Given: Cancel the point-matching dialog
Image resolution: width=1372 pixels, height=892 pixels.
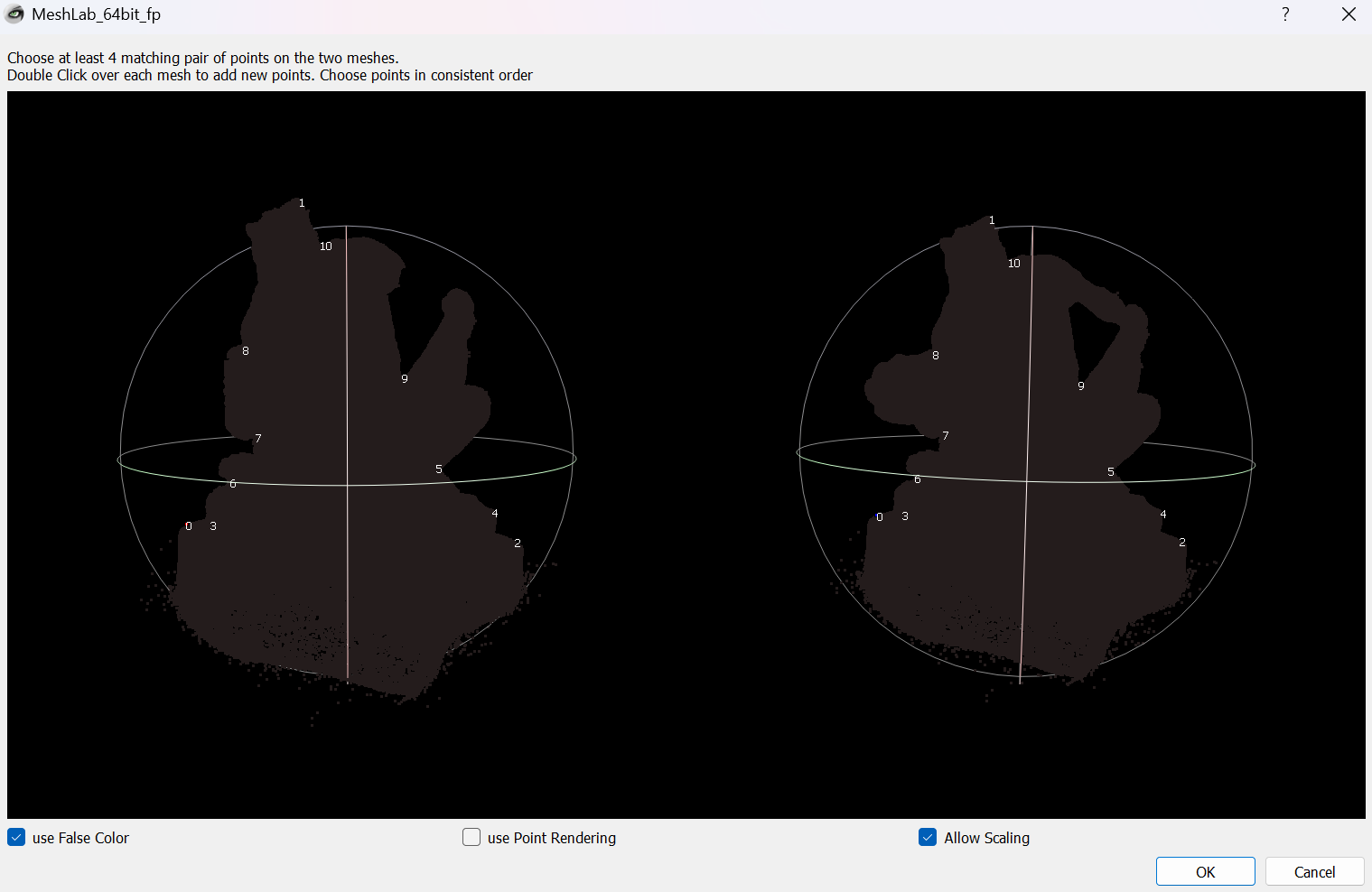Looking at the screenshot, I should click(x=1314, y=871).
